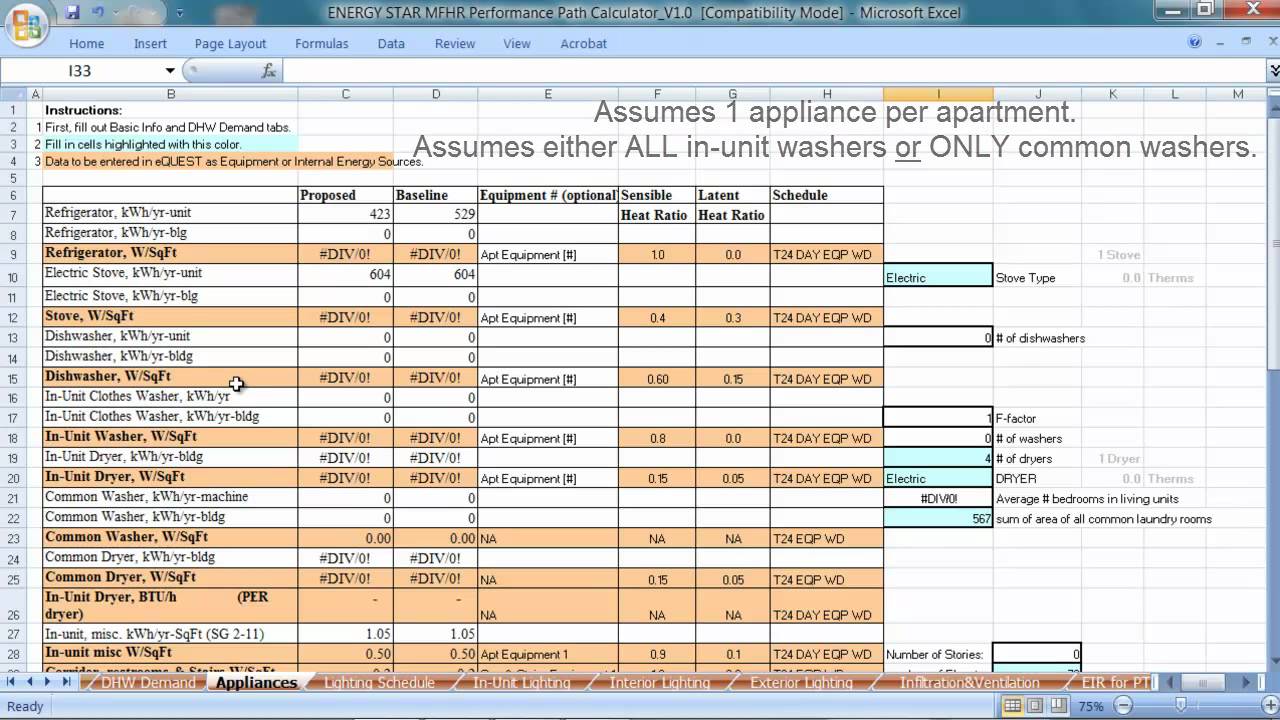
Task: Go to next sheet tab arrow
Action: click(49, 682)
